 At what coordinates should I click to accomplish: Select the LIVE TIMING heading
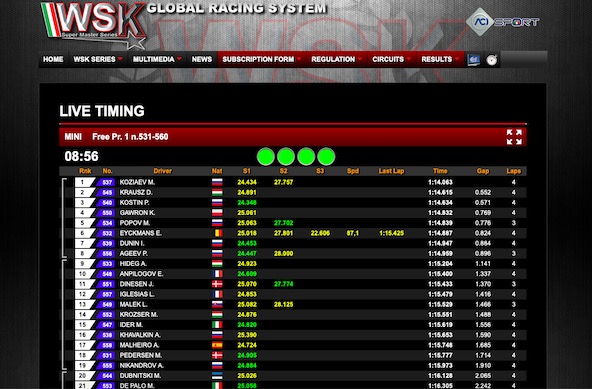click(x=102, y=111)
